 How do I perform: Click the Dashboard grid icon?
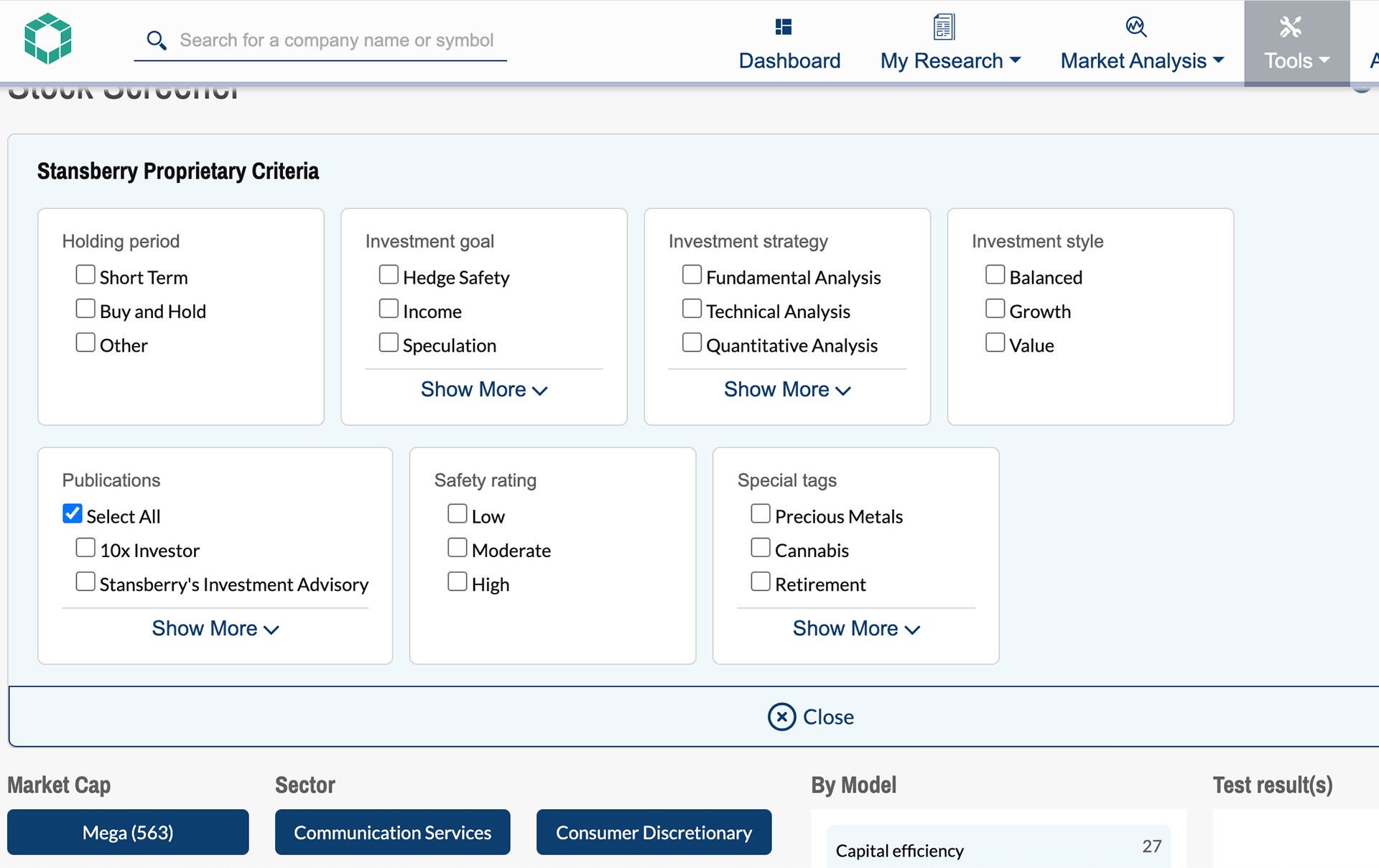(x=783, y=27)
